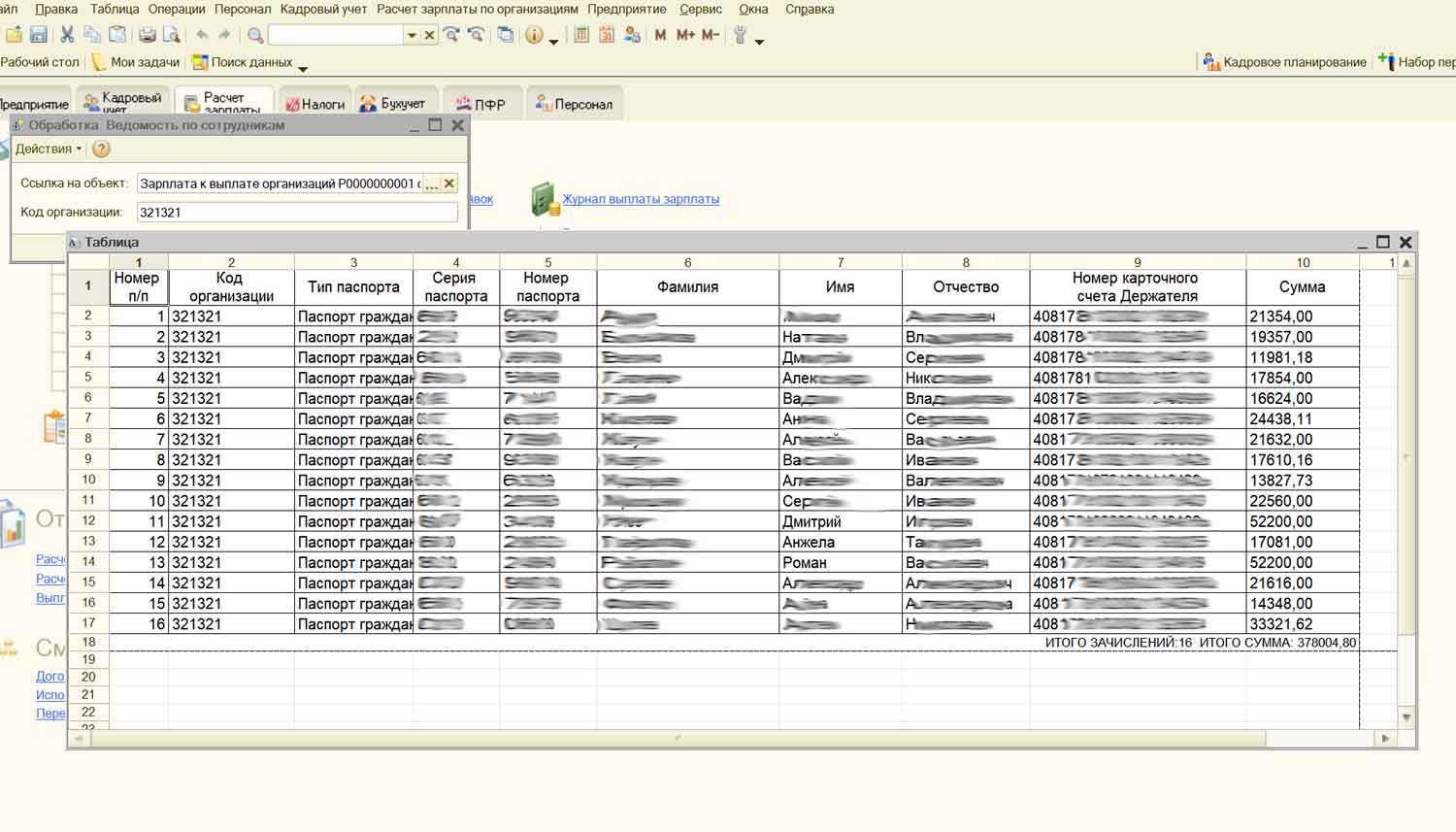Viewport: 1456px width, 832px height.
Task: Switch to the Налоги tab
Action: point(315,104)
